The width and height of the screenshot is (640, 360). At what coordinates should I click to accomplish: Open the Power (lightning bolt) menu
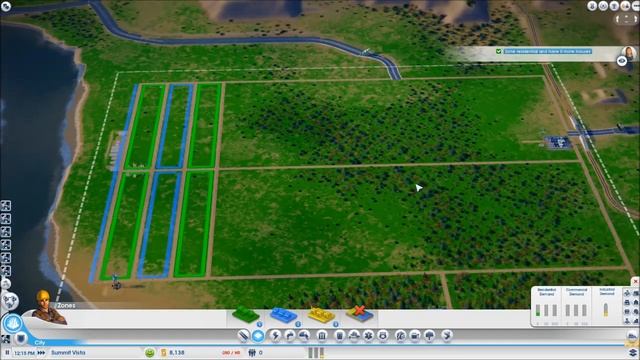pyautogui.click(x=276, y=336)
